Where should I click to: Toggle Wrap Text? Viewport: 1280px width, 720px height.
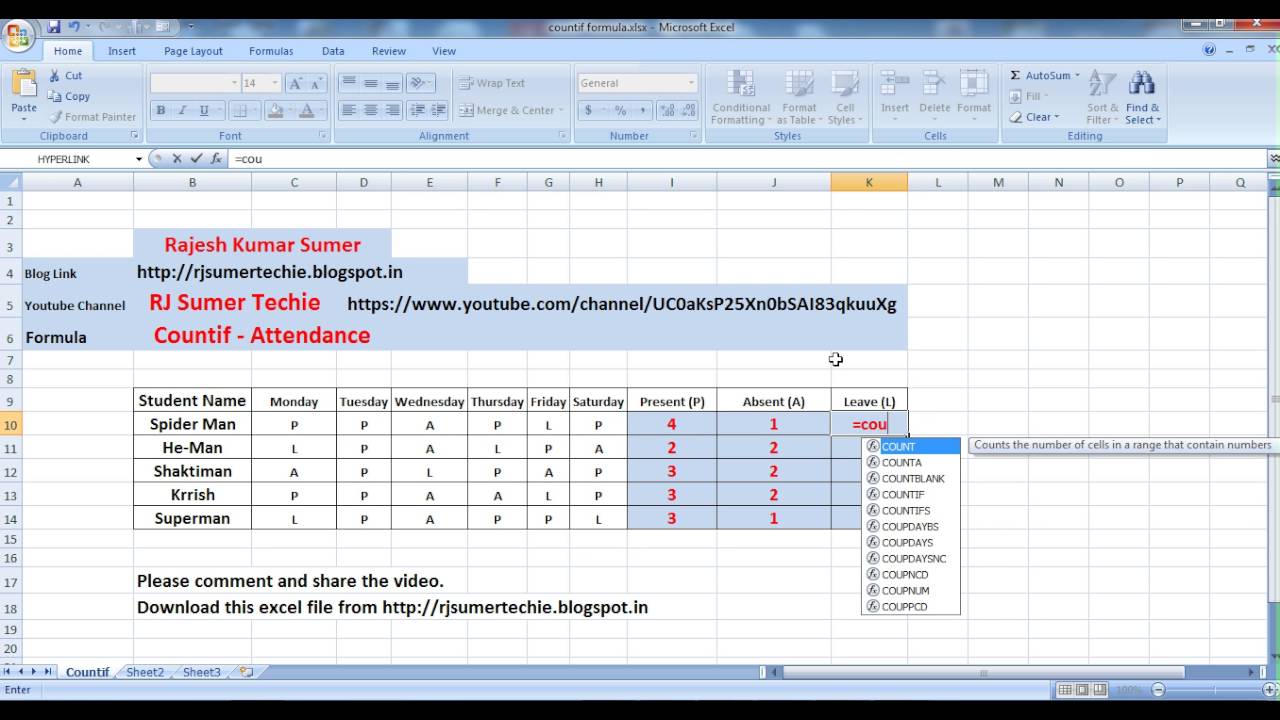491,84
